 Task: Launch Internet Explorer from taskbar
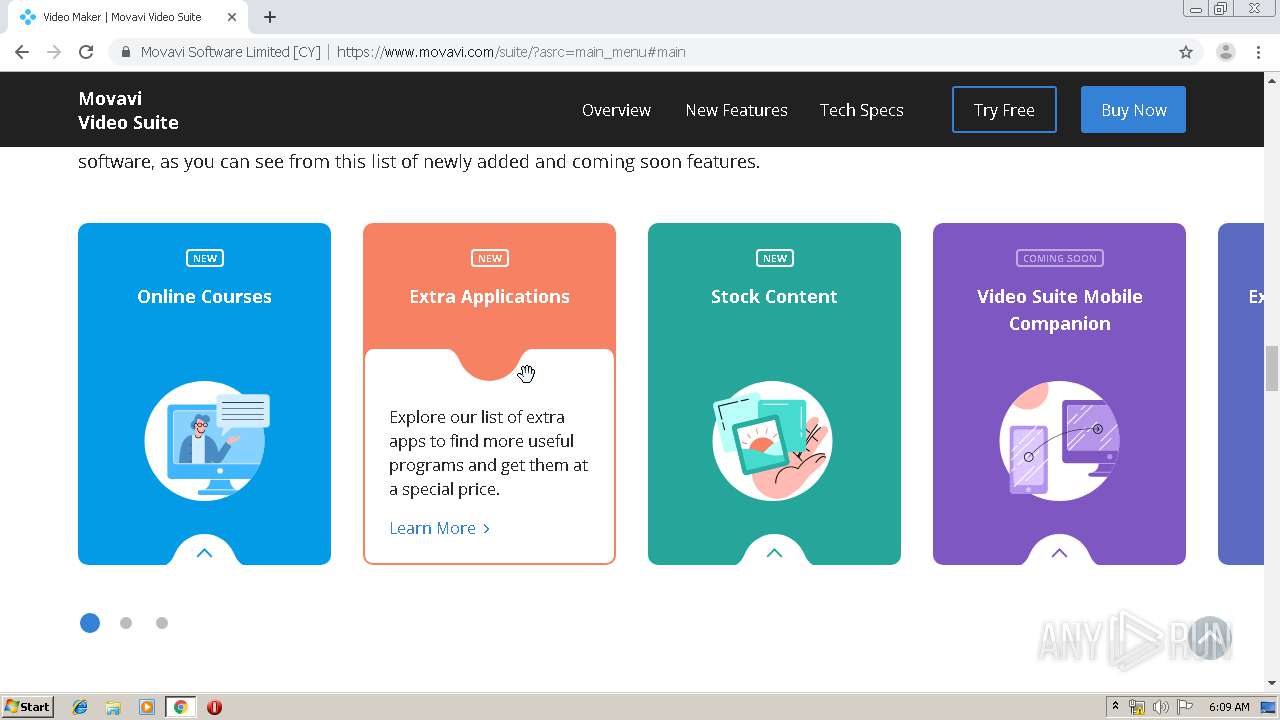(80, 707)
